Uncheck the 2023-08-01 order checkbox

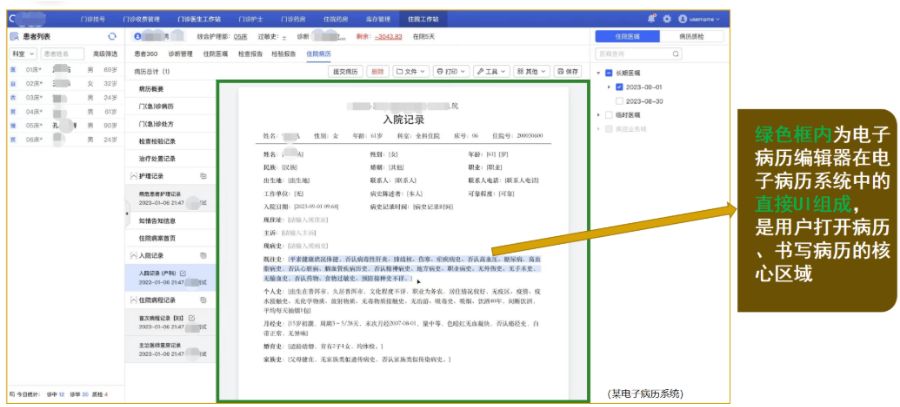[x=619, y=87]
